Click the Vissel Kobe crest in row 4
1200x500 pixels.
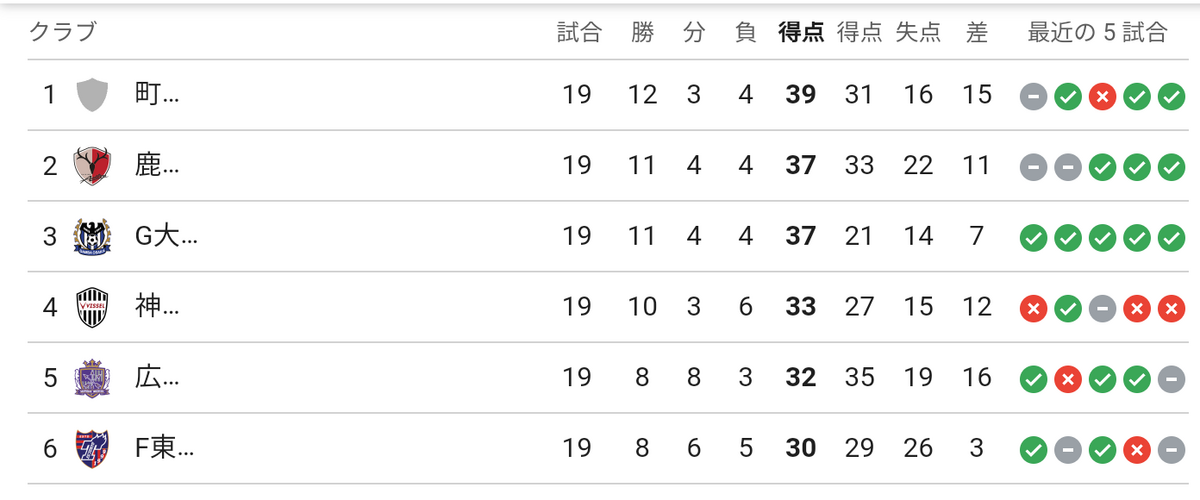tap(92, 307)
